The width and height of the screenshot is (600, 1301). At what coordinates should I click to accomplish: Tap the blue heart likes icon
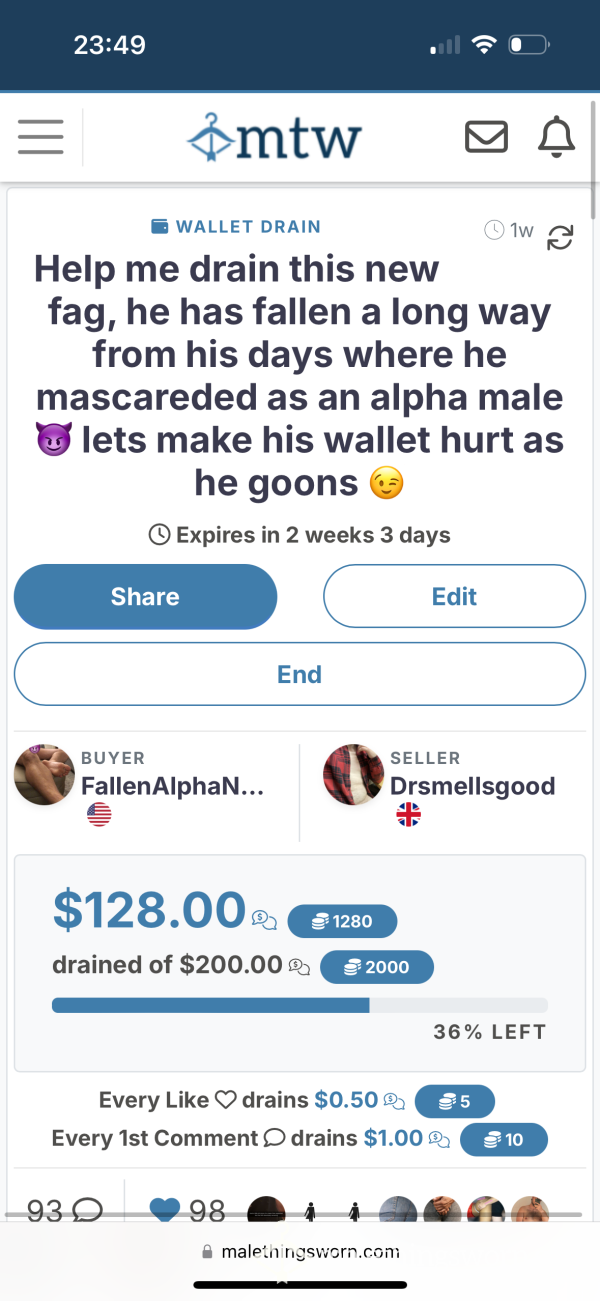[164, 1211]
